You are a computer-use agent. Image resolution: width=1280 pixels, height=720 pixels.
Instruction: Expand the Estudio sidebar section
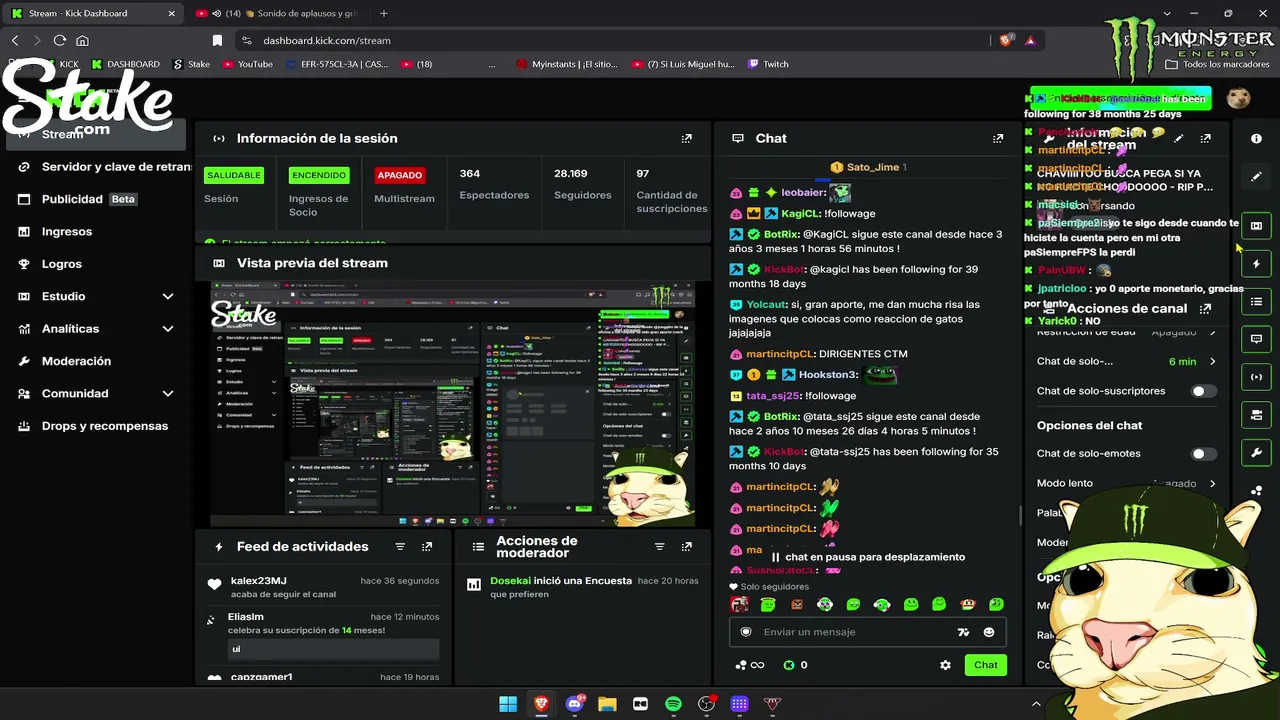pyautogui.click(x=96, y=296)
